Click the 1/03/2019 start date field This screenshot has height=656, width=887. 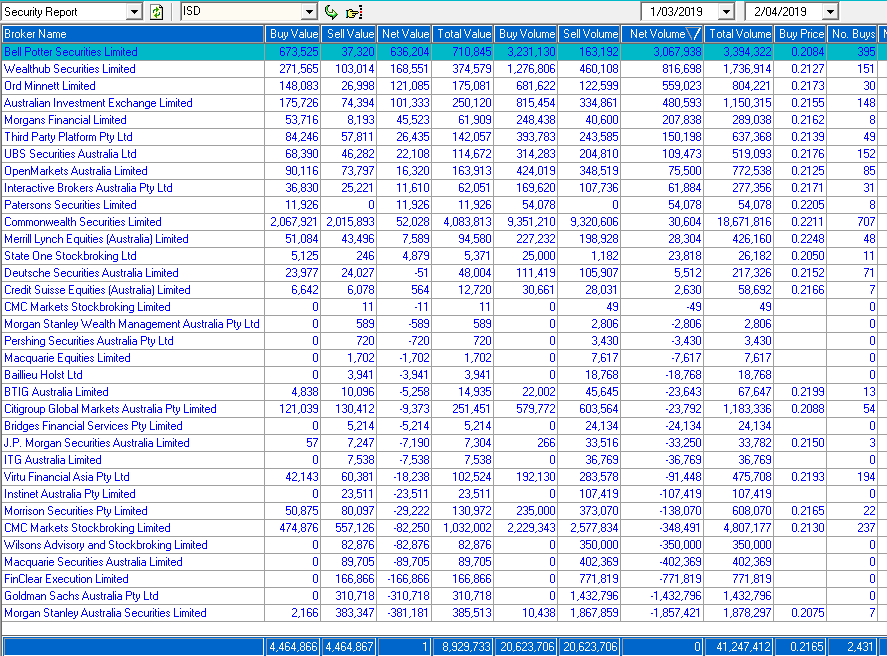coord(680,12)
